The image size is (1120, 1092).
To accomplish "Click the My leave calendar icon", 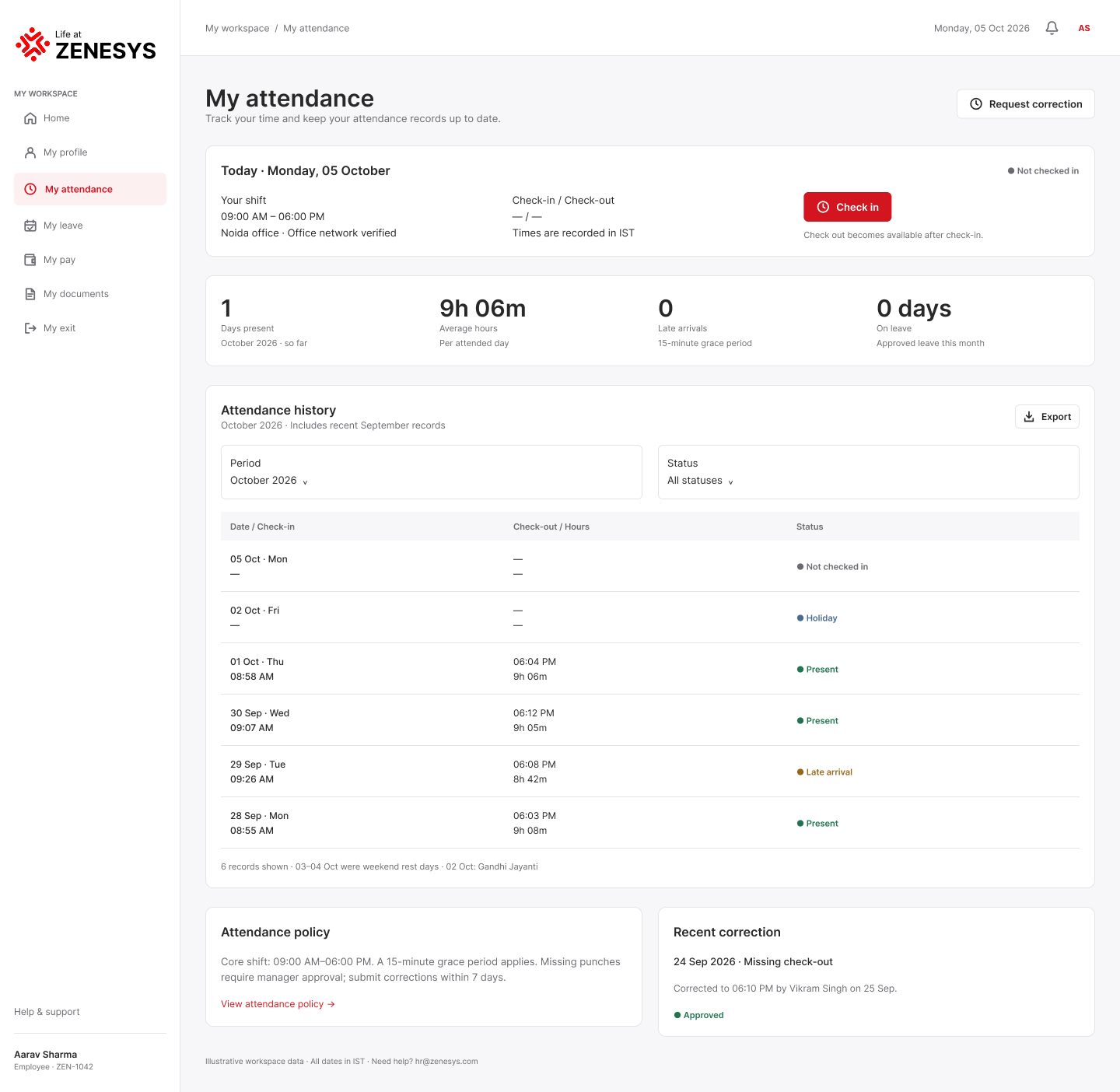I will [x=30, y=226].
